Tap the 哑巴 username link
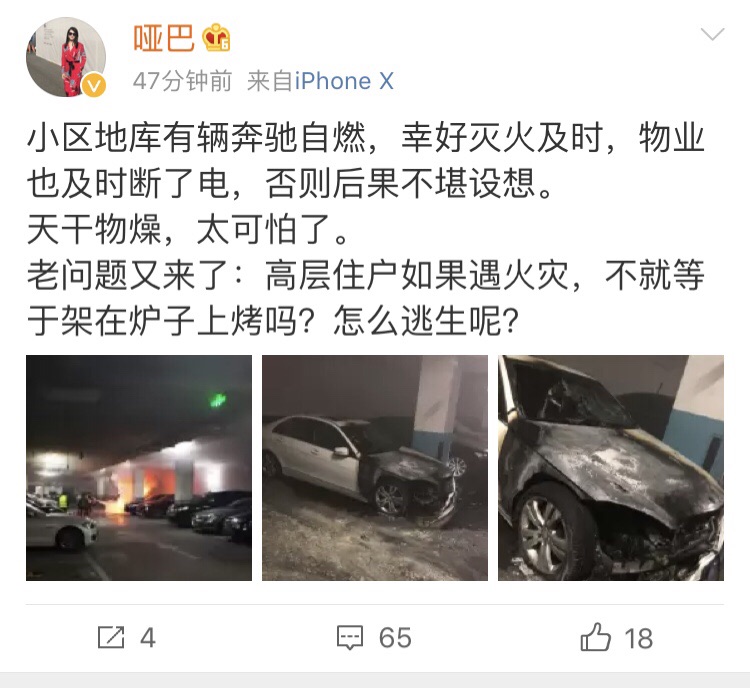The width and height of the screenshot is (750, 688). [164, 38]
